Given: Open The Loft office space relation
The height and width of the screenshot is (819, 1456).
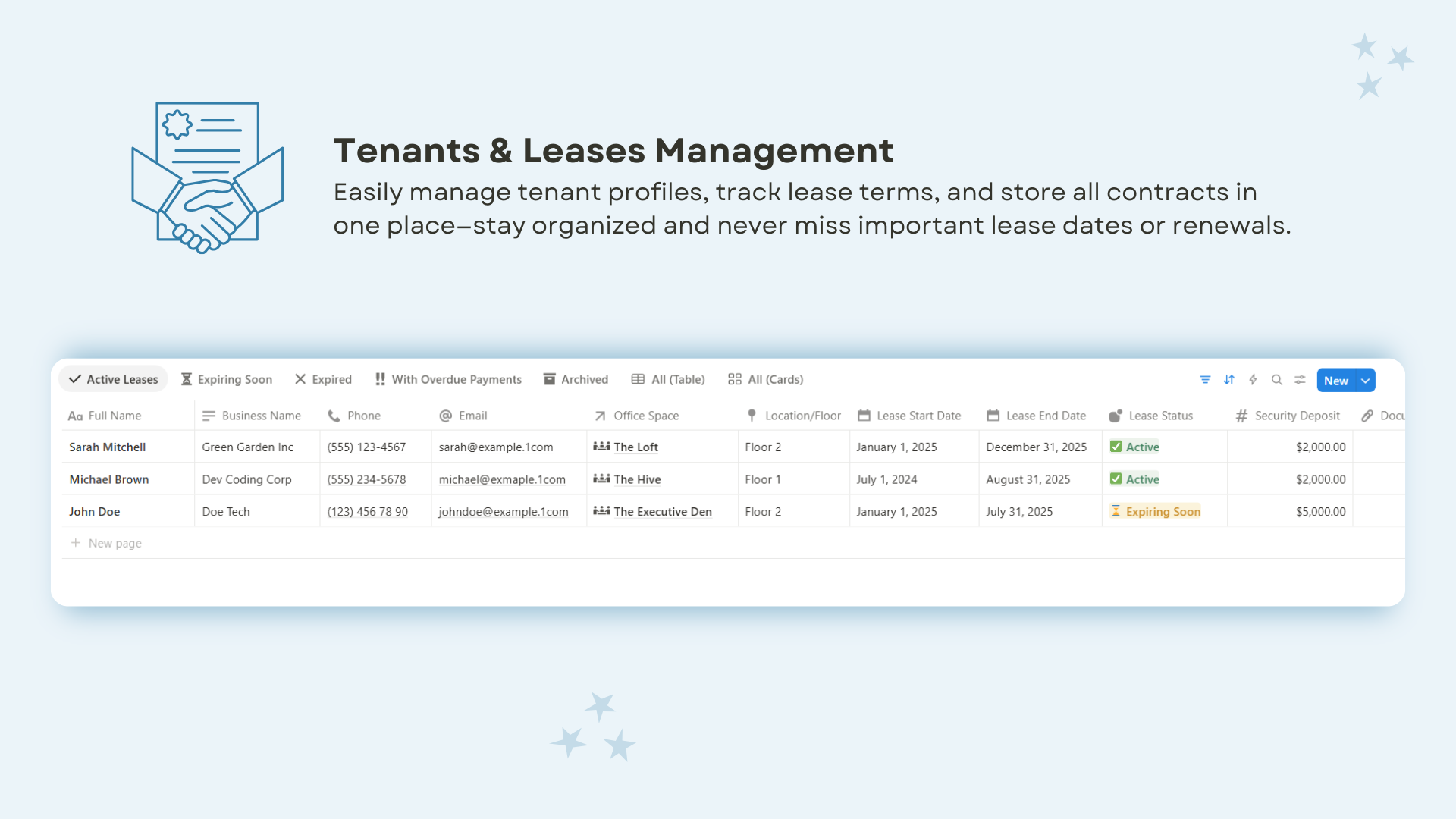Looking at the screenshot, I should pos(626,447).
